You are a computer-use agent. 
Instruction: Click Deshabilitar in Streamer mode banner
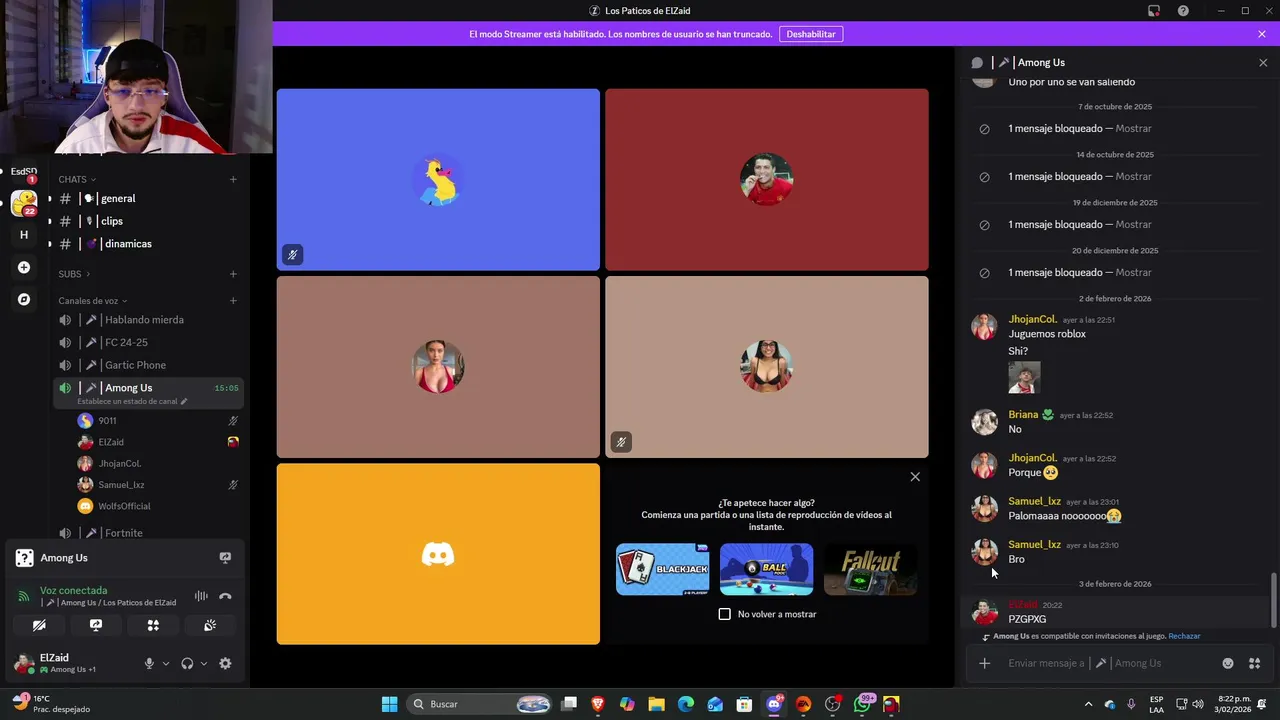[x=811, y=34]
